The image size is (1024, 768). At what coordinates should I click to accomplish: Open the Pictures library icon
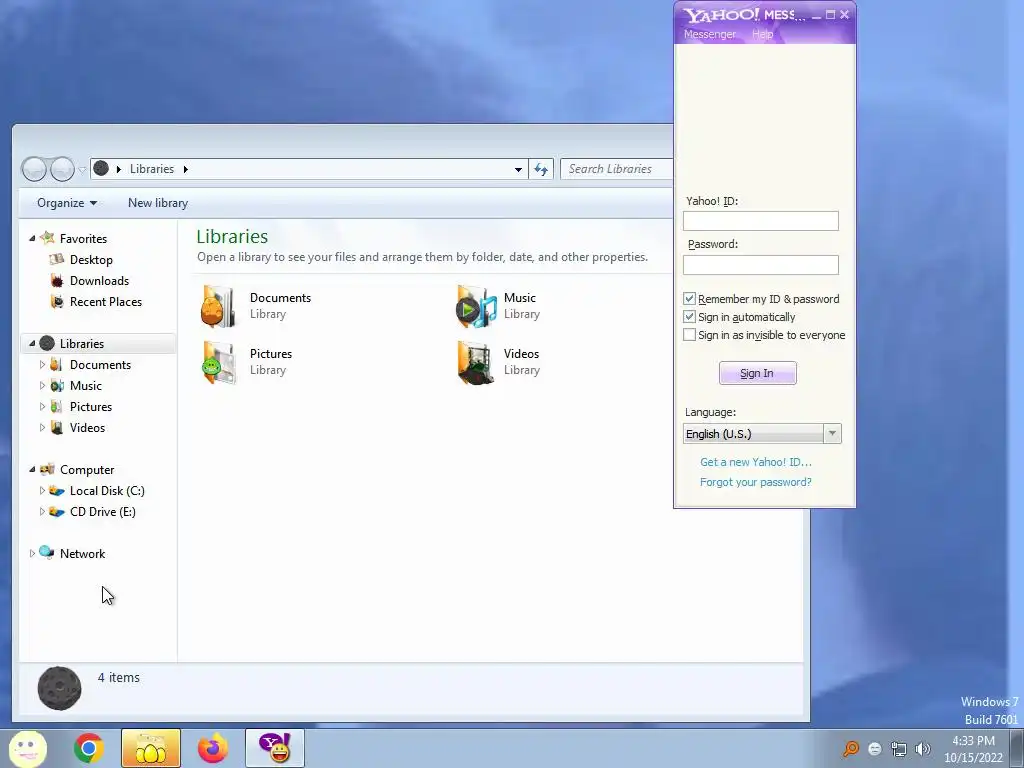click(219, 362)
